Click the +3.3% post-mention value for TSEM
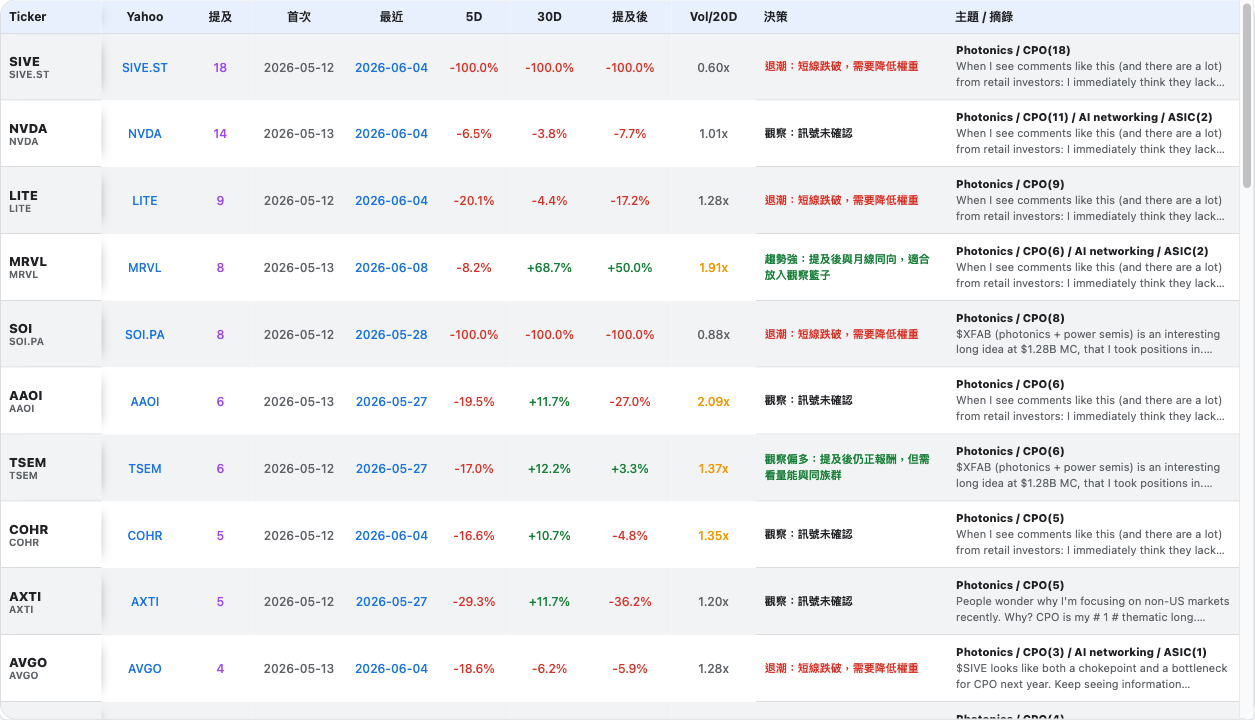 (x=630, y=469)
